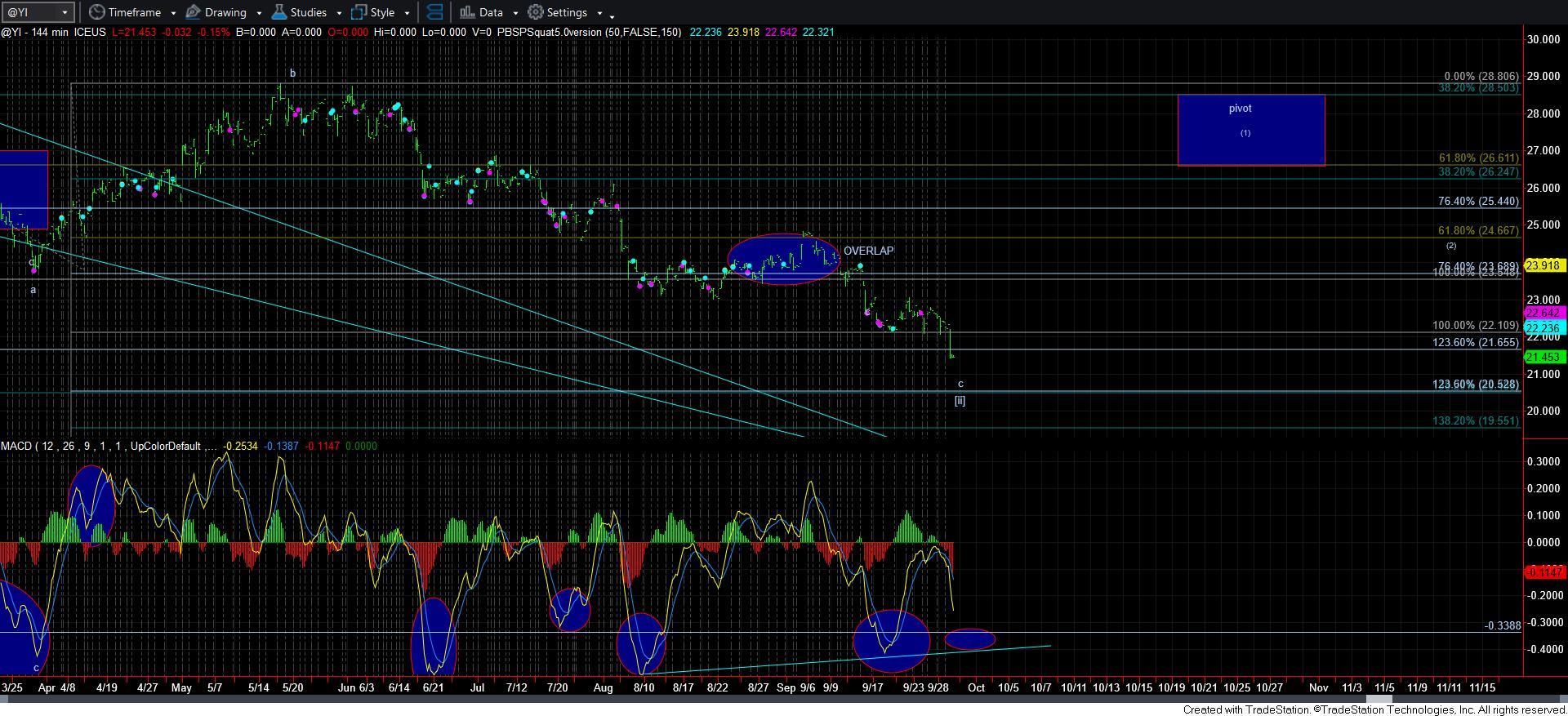Expand the Settings dropdown arrow
The height and width of the screenshot is (716, 1568).
click(599, 13)
